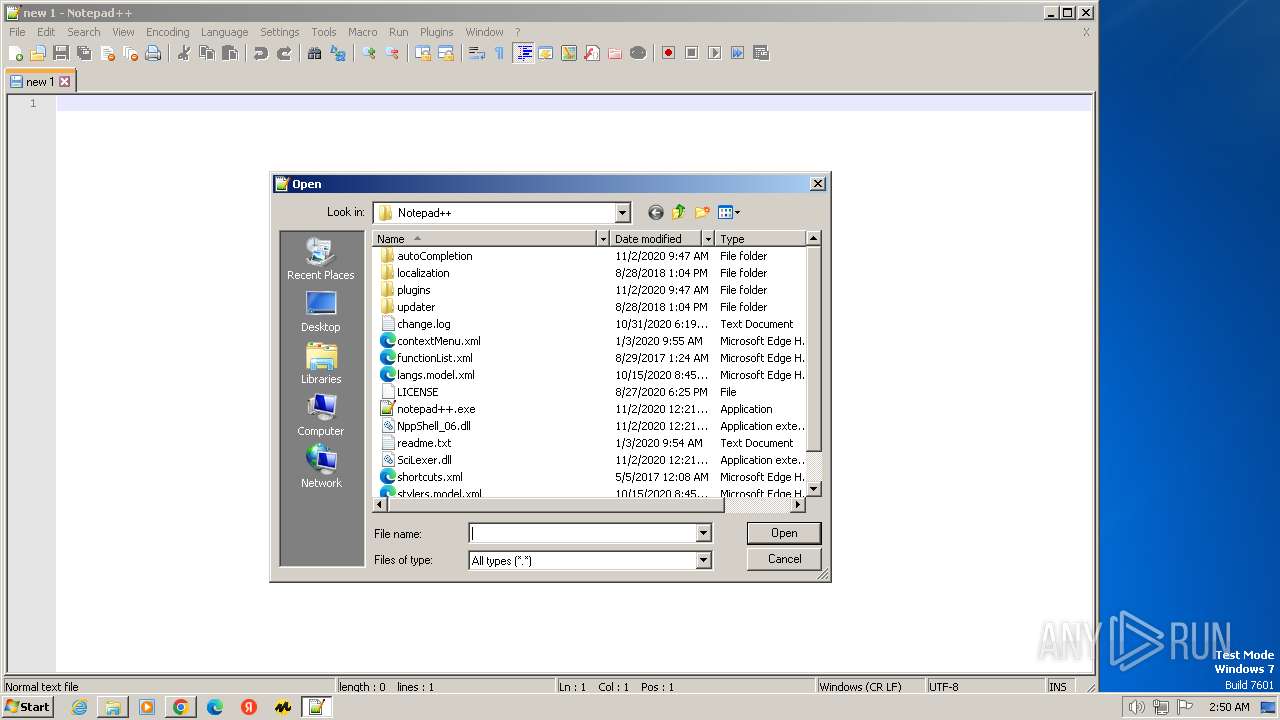Viewport: 1280px width, 720px height.
Task: Click the Paste toolbar icon
Action: (229, 53)
